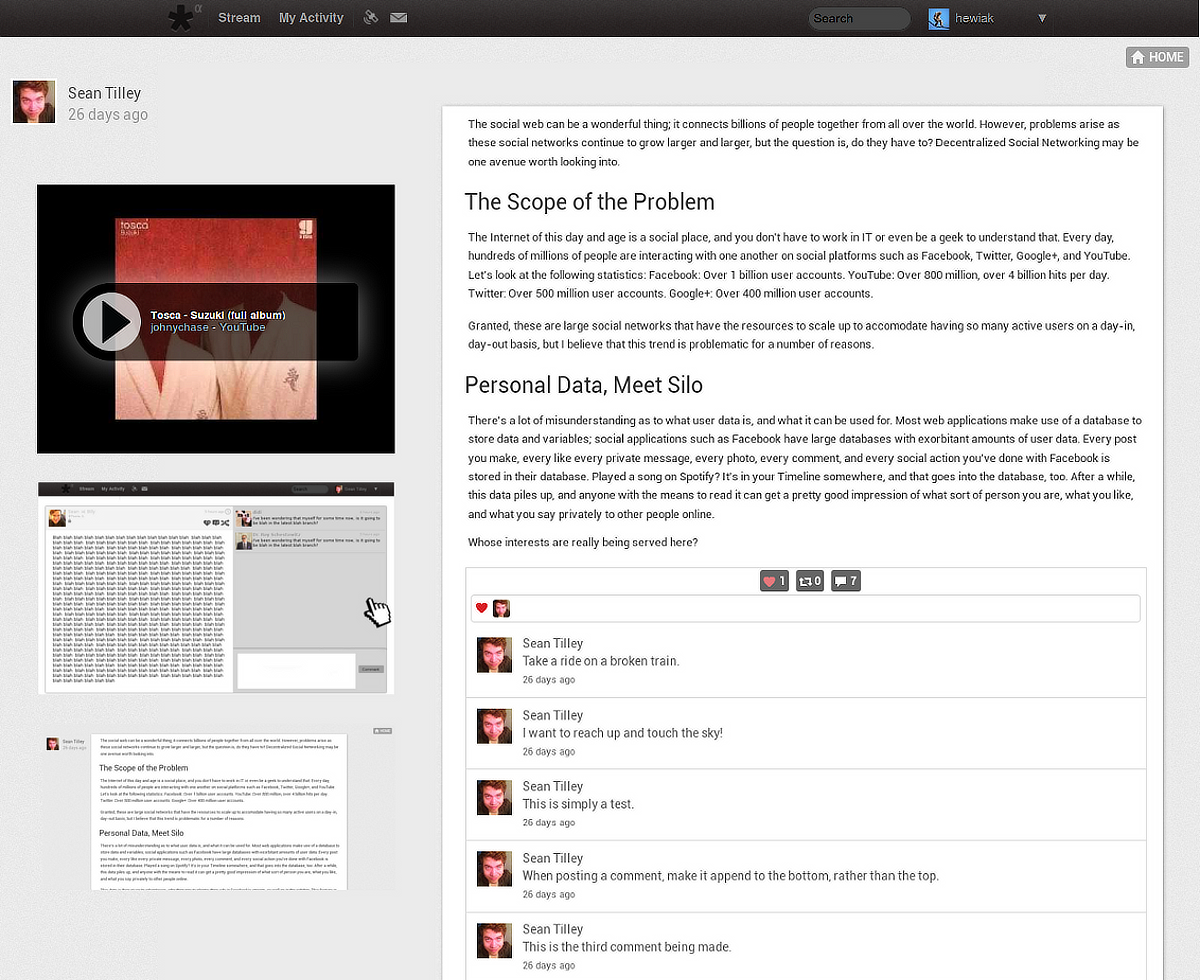The height and width of the screenshot is (980, 1200).
Task: Go to My Activity
Action: pos(311,18)
